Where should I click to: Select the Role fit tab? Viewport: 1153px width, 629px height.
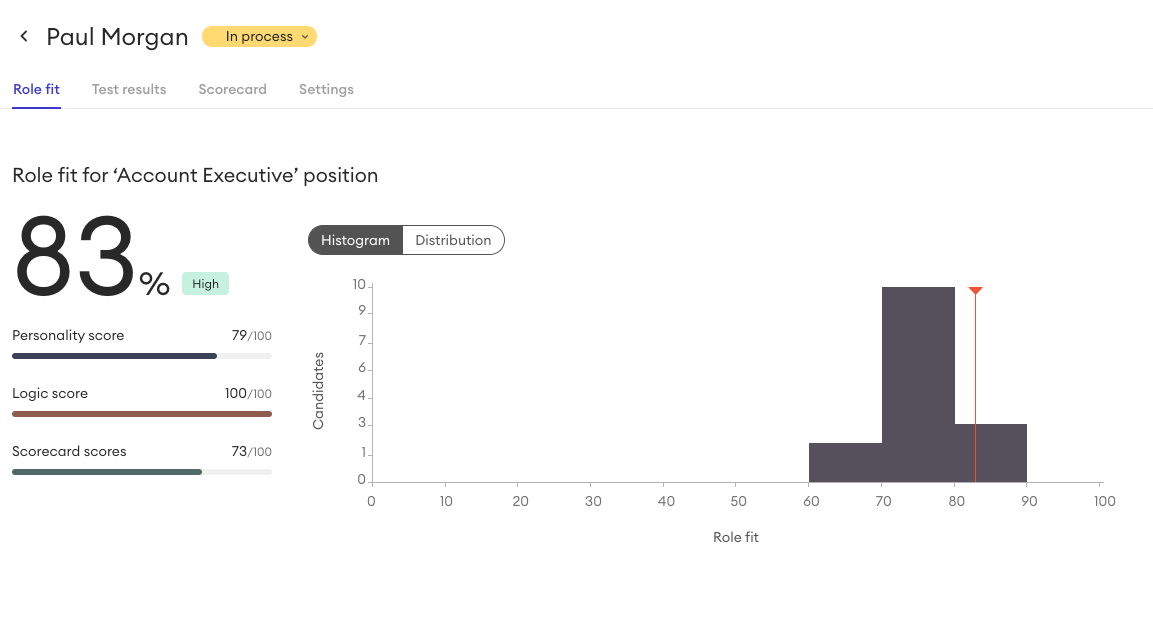coord(36,89)
